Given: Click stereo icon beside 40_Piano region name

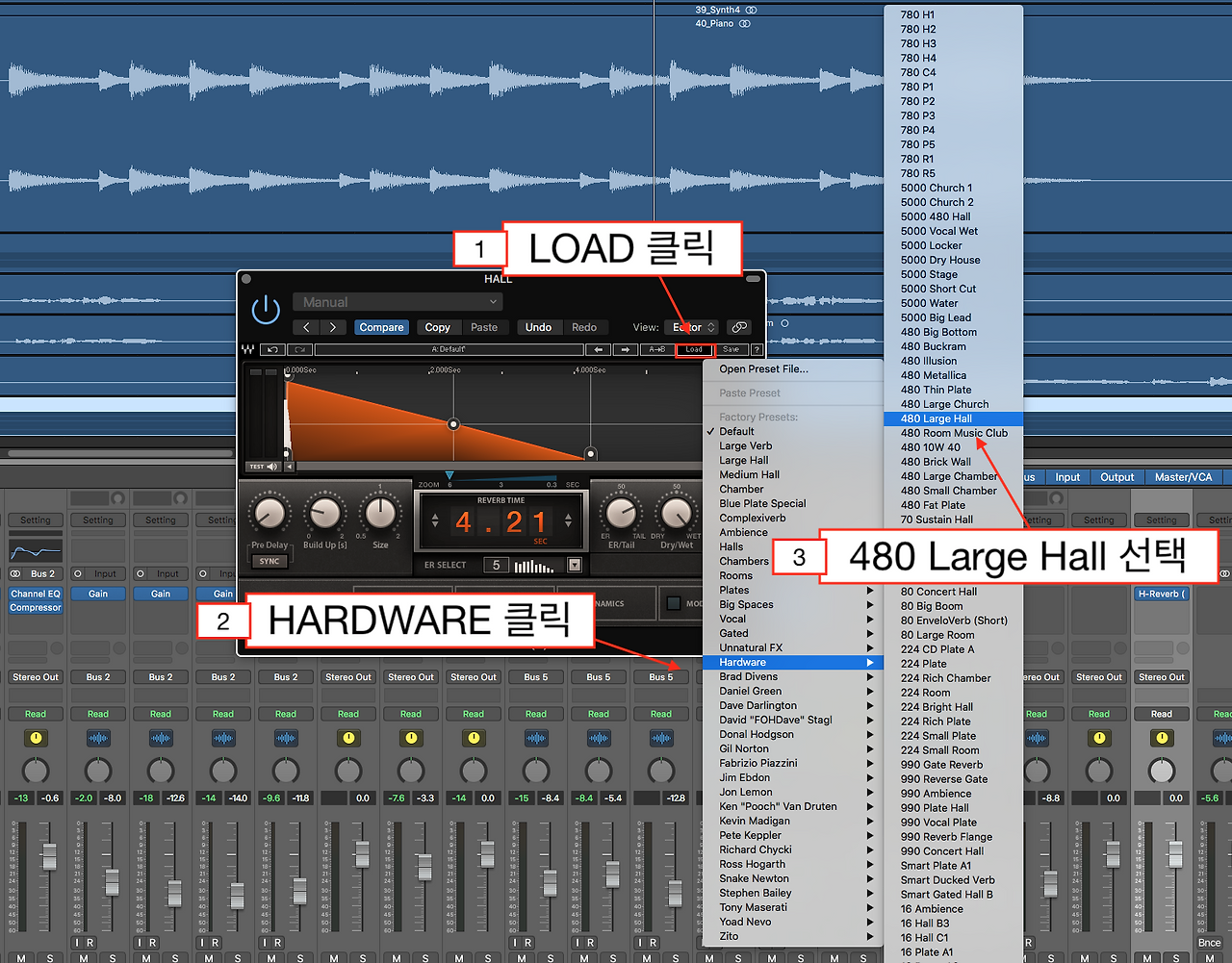Looking at the screenshot, I should pos(745,23).
